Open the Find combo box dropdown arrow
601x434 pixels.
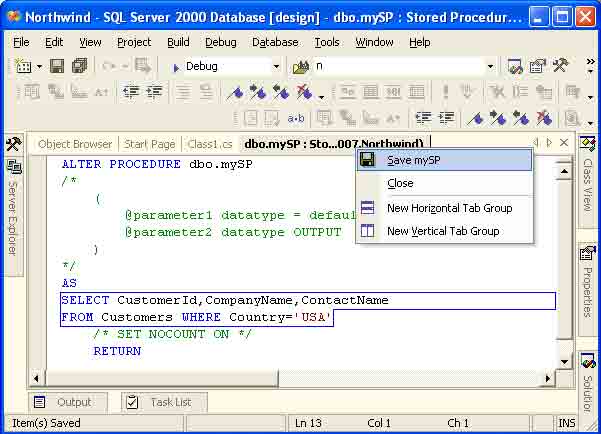[x=490, y=67]
